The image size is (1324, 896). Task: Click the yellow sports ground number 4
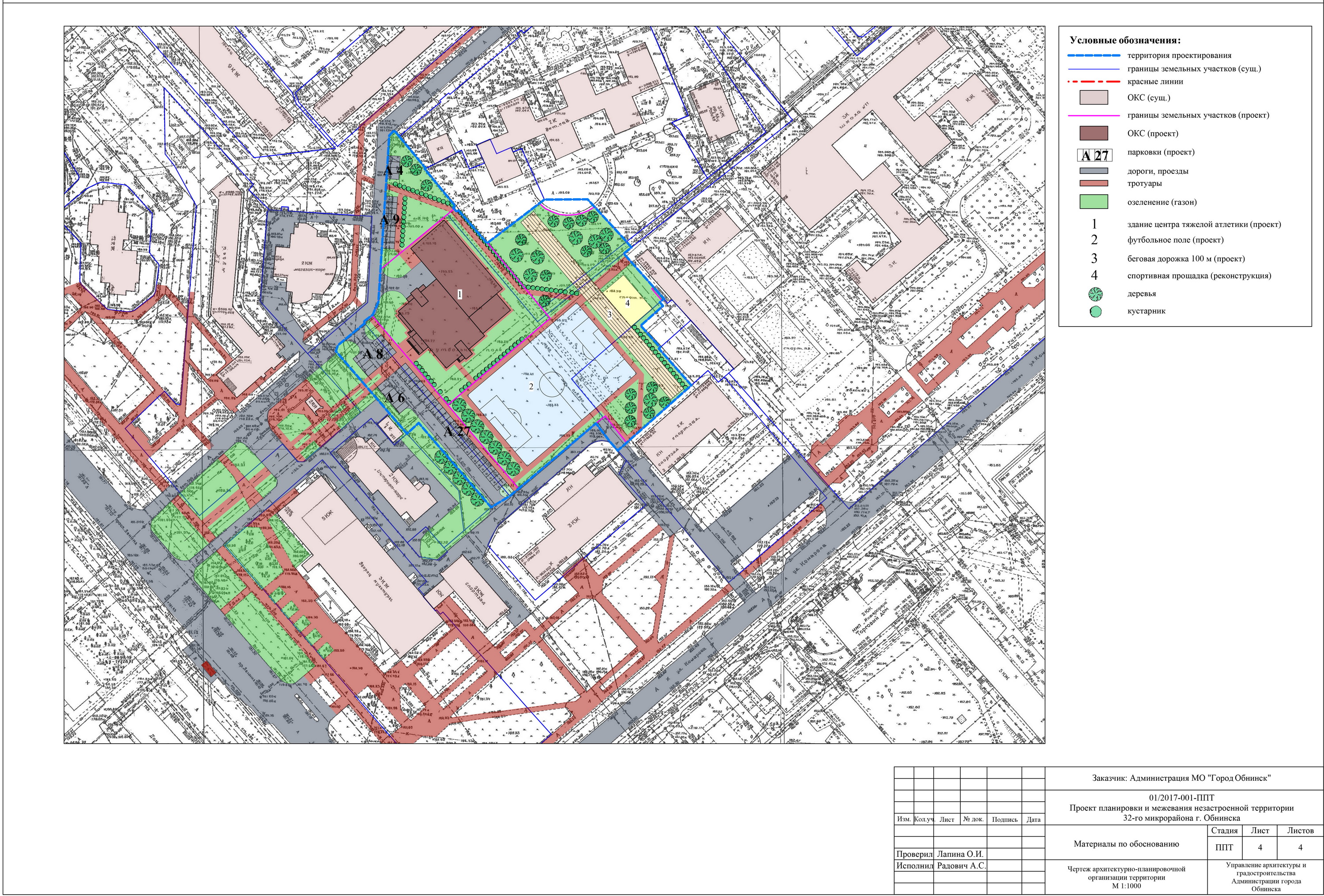(627, 304)
